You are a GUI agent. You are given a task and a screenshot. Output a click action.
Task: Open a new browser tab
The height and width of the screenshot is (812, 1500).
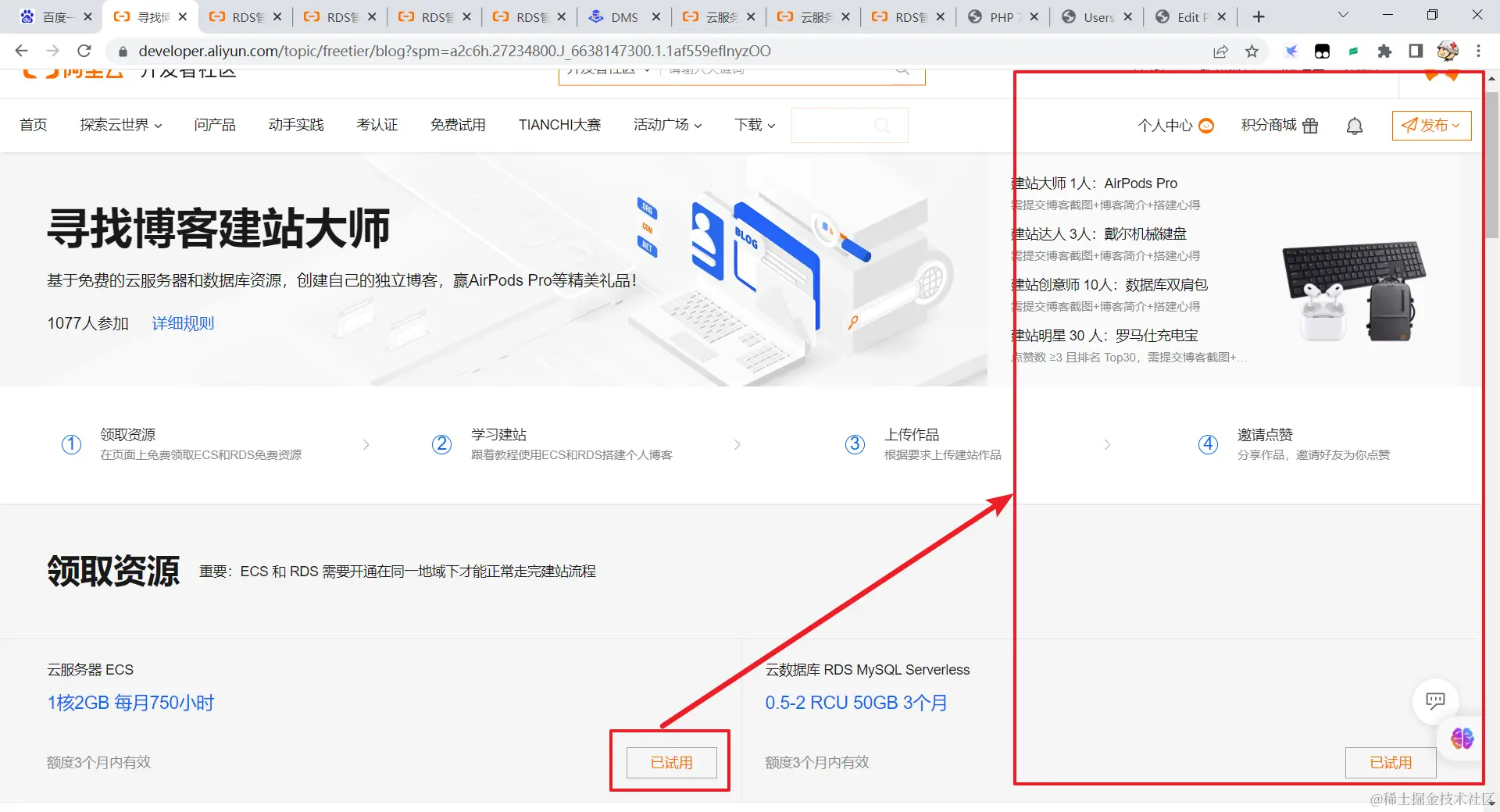1259,16
